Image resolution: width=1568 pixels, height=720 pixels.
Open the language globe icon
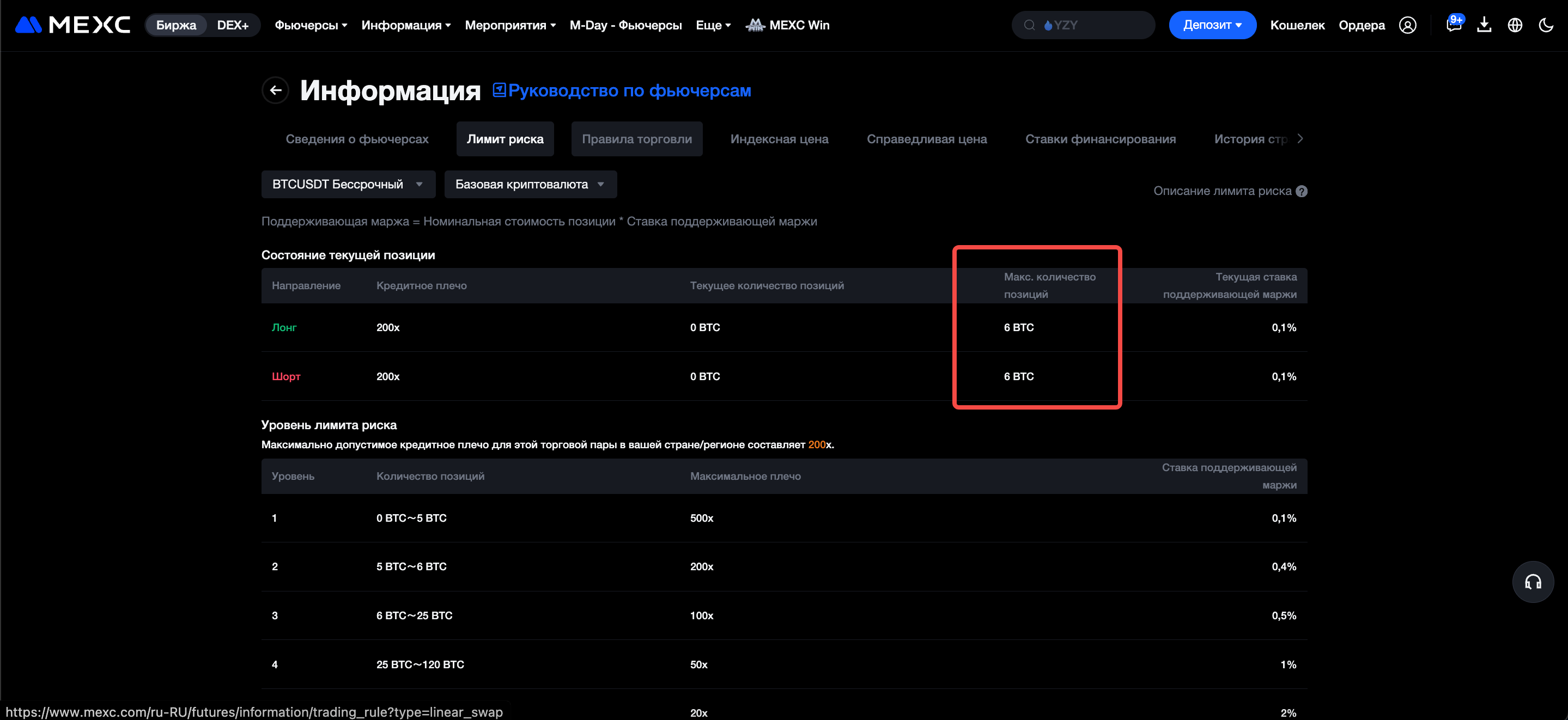(1515, 25)
